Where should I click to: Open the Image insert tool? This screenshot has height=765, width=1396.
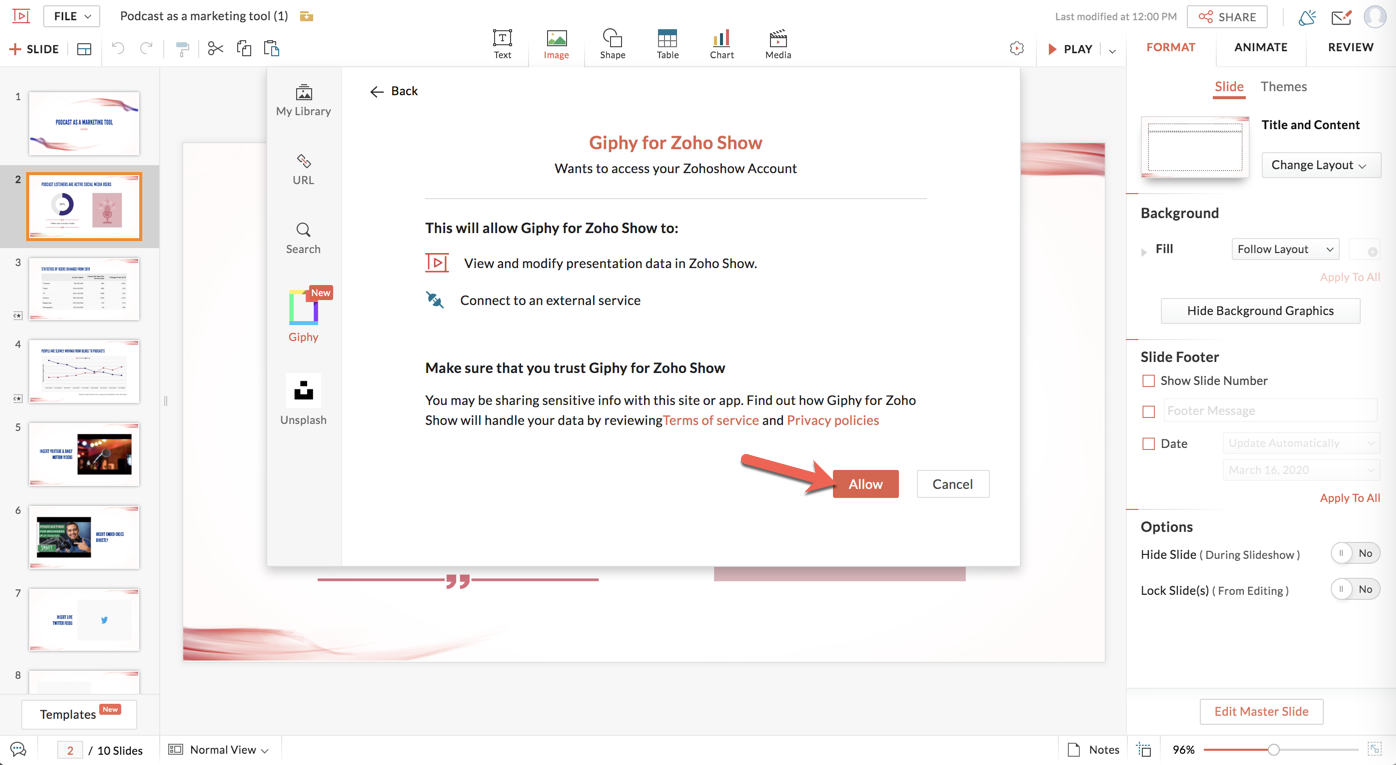[556, 44]
